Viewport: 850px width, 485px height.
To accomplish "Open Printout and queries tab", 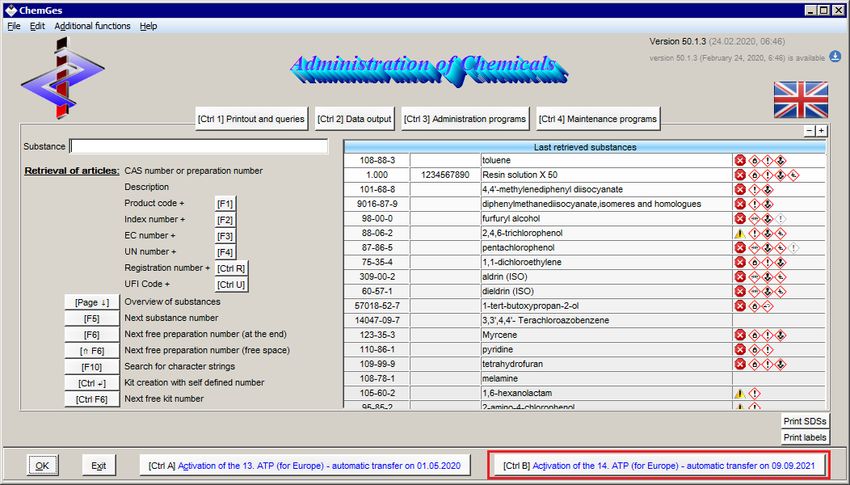I will pos(252,119).
